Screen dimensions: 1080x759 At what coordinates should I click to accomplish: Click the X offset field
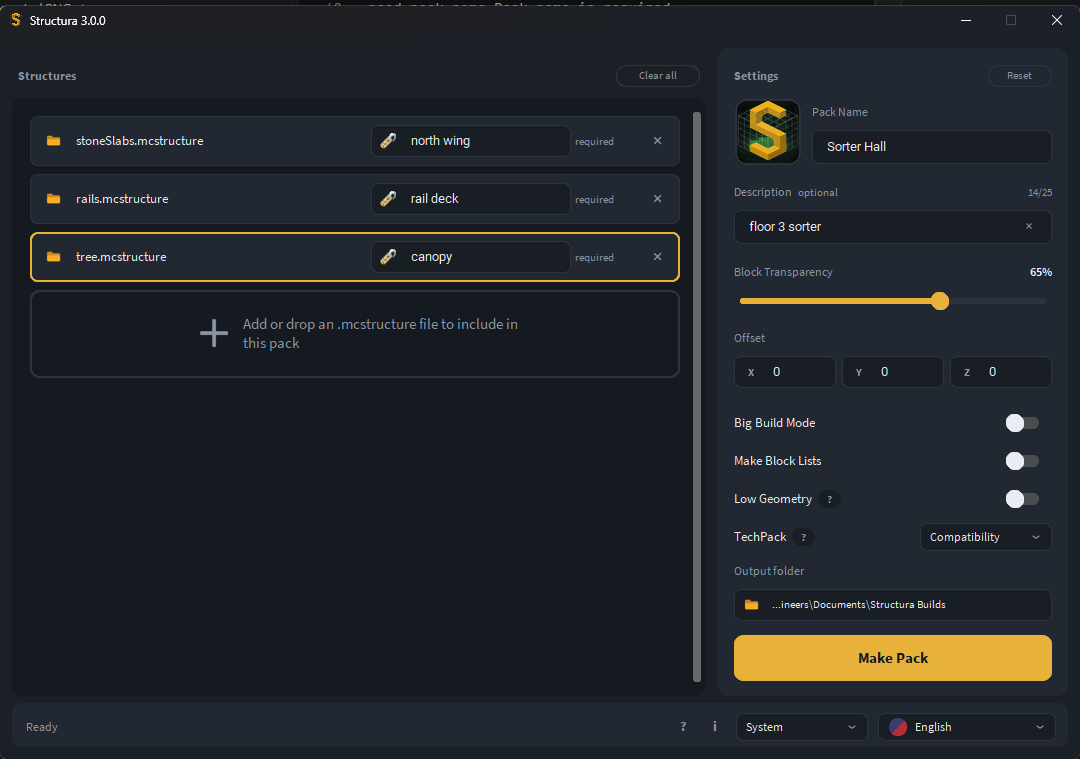click(x=785, y=372)
